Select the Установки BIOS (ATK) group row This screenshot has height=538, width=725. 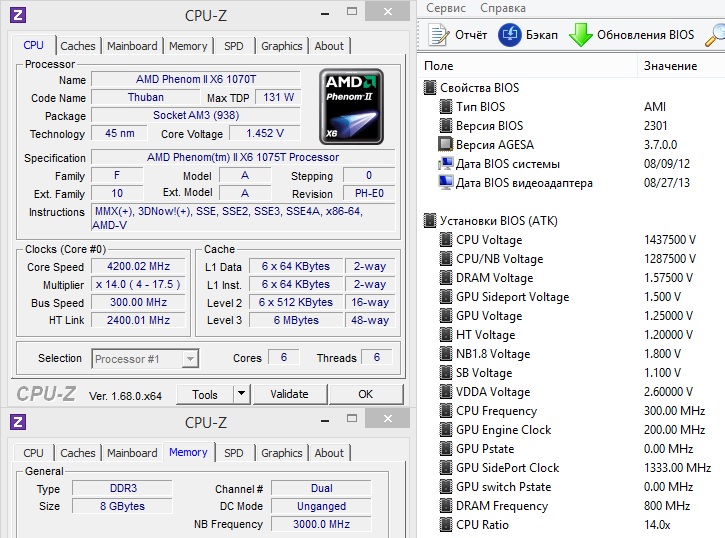pyautogui.click(x=573, y=220)
